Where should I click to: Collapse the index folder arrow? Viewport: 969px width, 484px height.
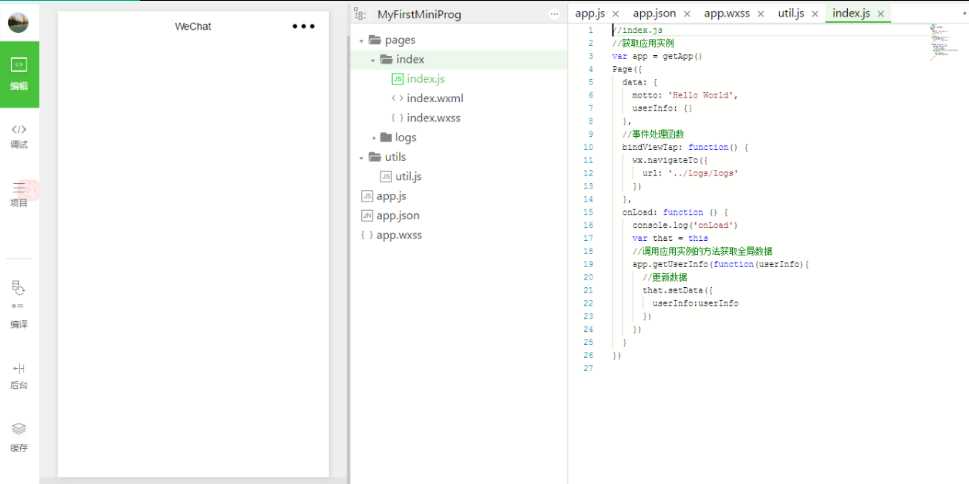[x=373, y=61]
